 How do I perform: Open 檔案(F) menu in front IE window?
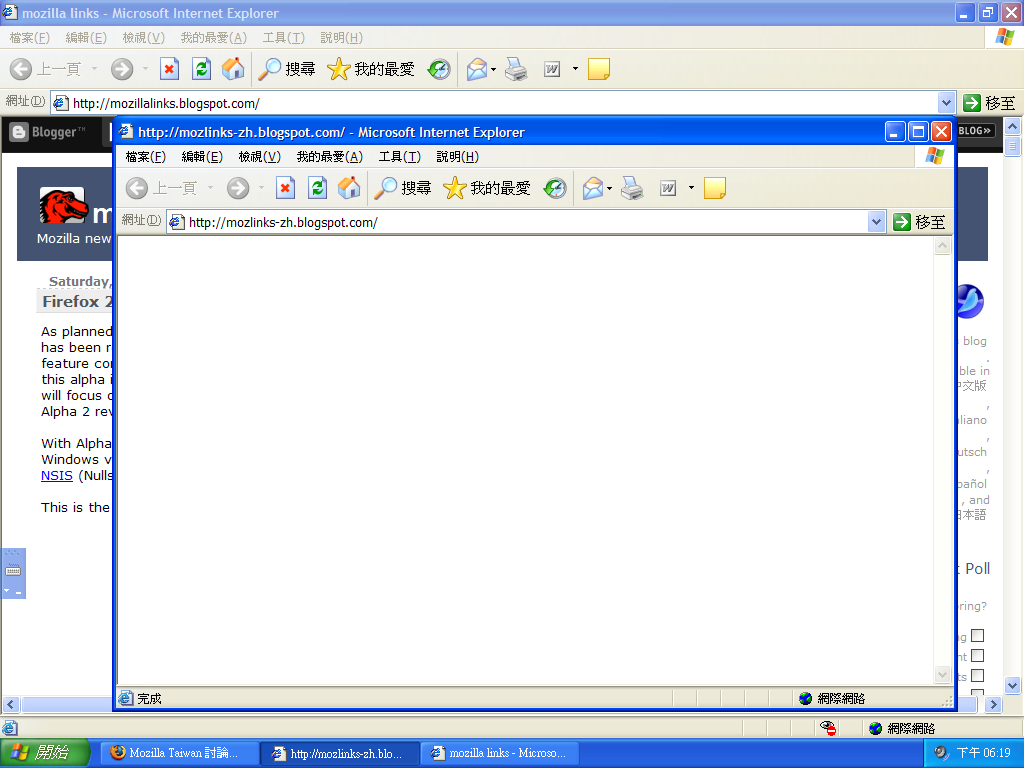(146, 157)
